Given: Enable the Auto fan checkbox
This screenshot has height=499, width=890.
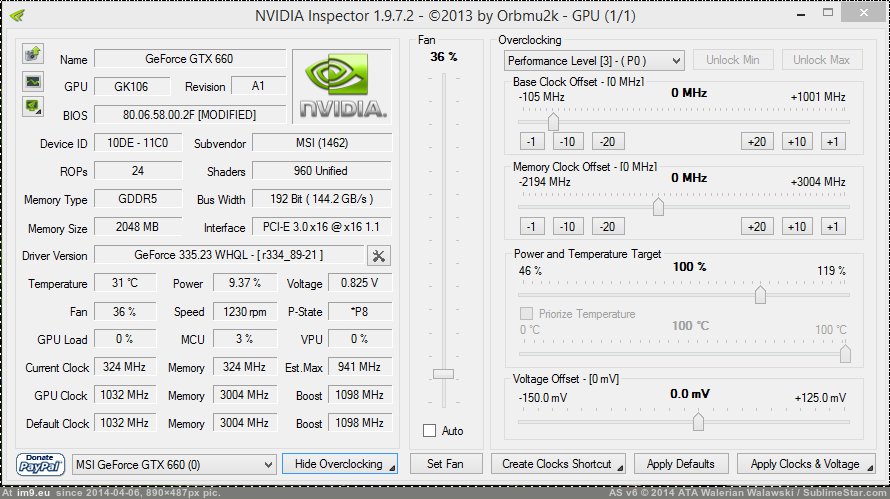Looking at the screenshot, I should [430, 431].
